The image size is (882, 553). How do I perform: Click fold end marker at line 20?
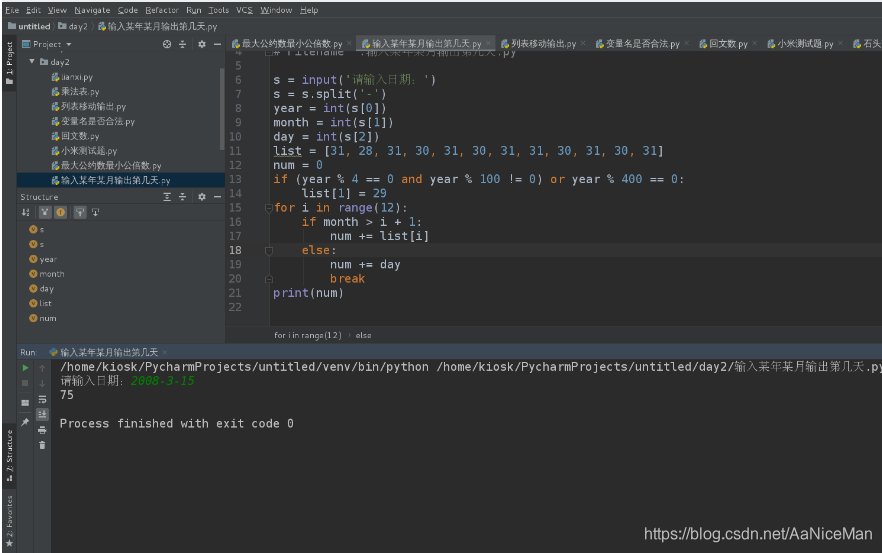[269, 279]
